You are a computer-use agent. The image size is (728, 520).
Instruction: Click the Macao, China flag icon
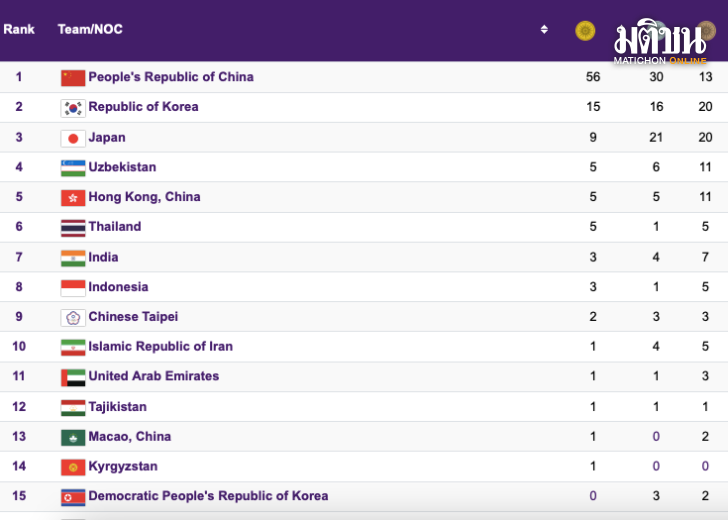[73, 437]
